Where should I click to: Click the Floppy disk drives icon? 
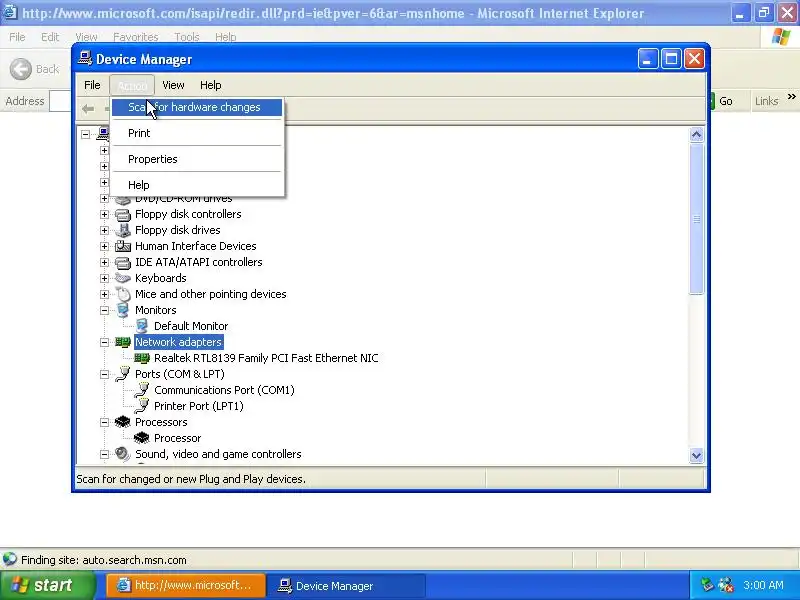[x=123, y=230]
